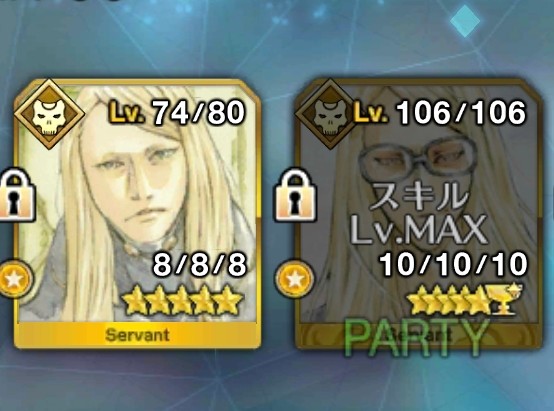554x411 pixels.
Task: Click the gold stars on the 10/10/10 card
Action: coord(448,300)
